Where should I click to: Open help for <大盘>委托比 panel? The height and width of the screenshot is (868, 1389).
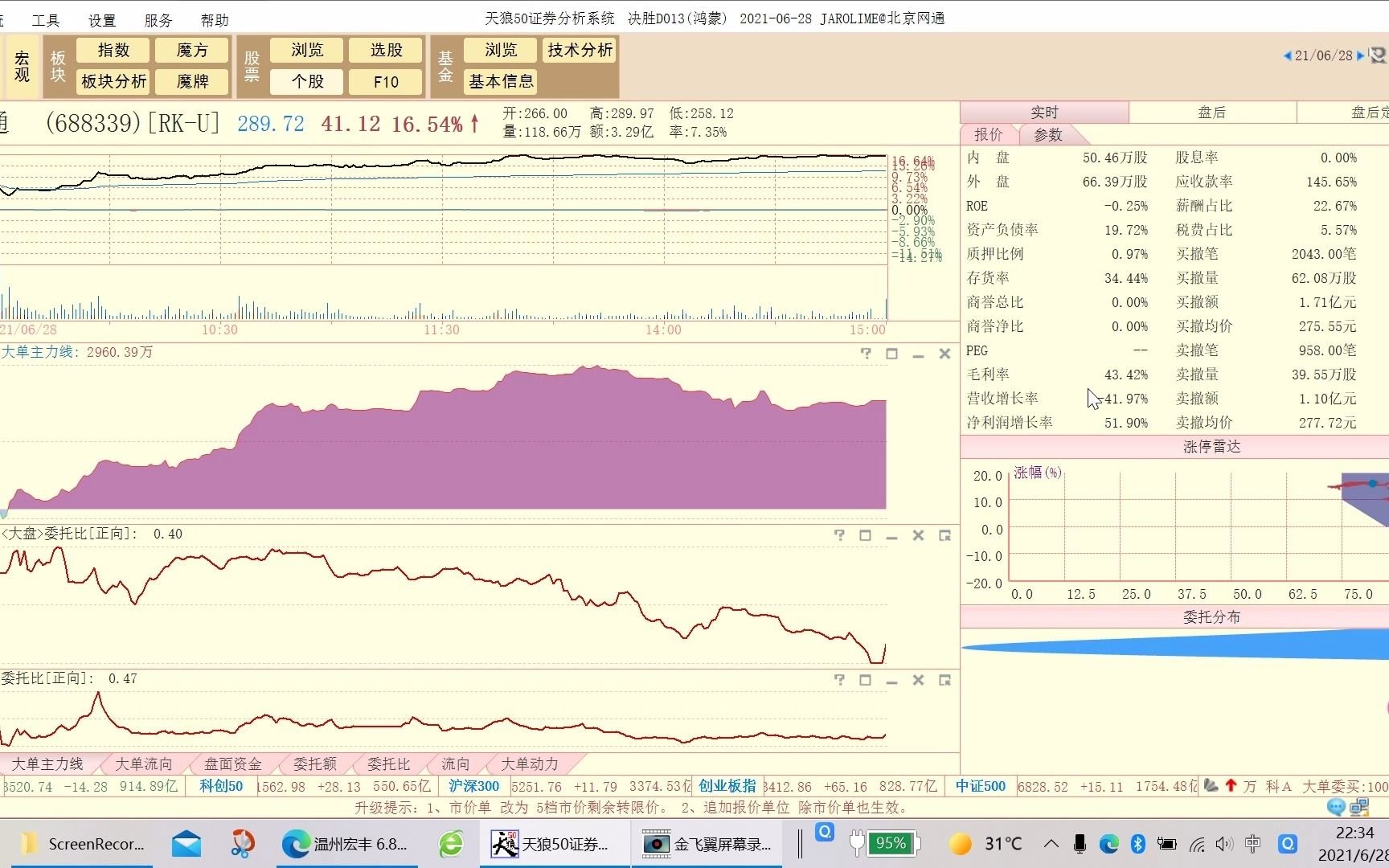[x=839, y=535]
